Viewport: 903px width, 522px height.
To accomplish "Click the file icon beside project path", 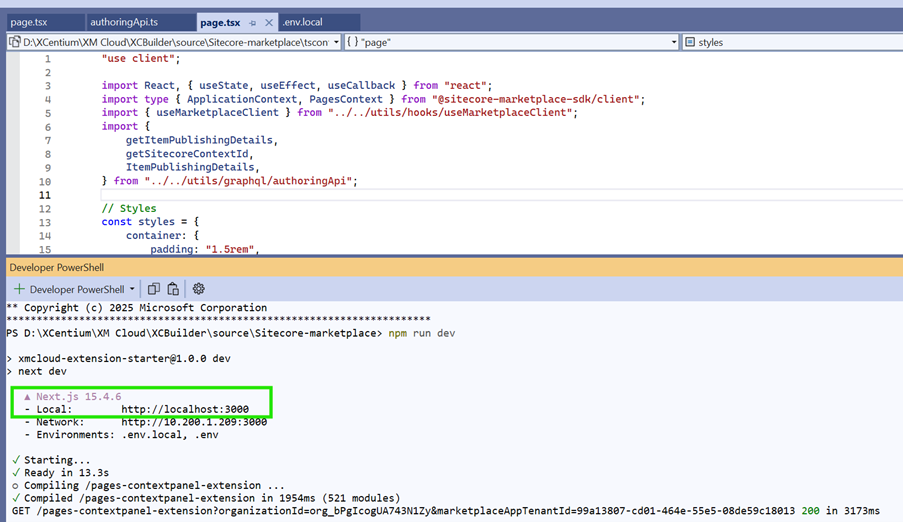I will (15, 42).
